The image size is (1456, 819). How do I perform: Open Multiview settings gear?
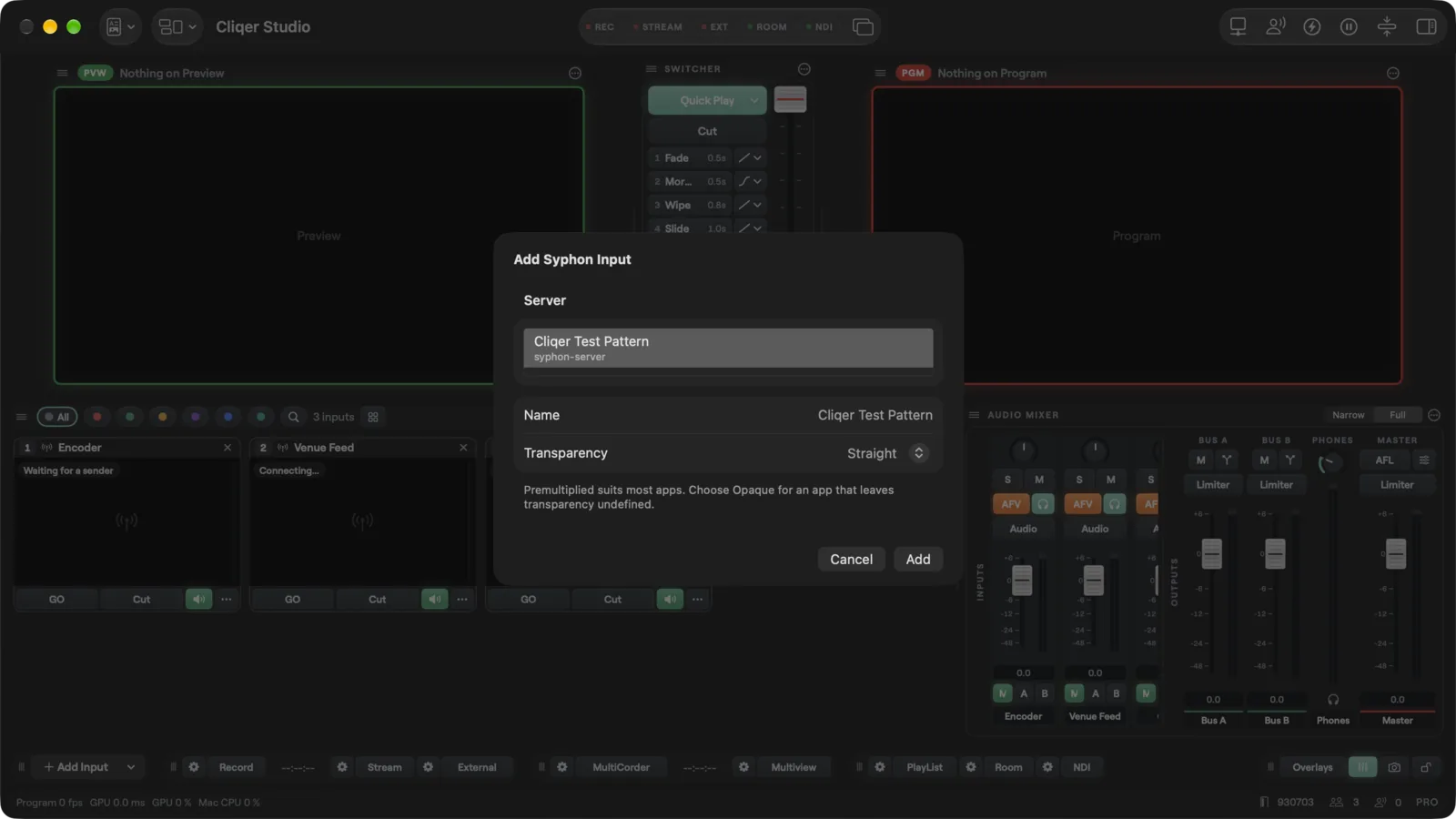pyautogui.click(x=743, y=767)
